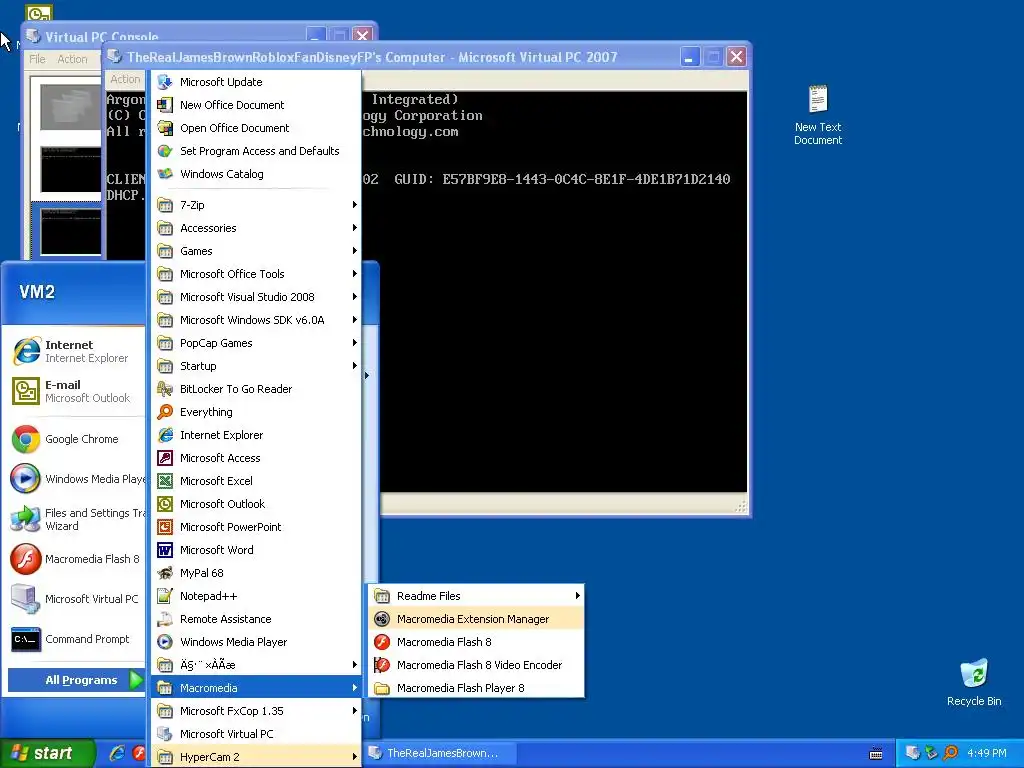Expand the Readme Files submenu

click(x=476, y=596)
